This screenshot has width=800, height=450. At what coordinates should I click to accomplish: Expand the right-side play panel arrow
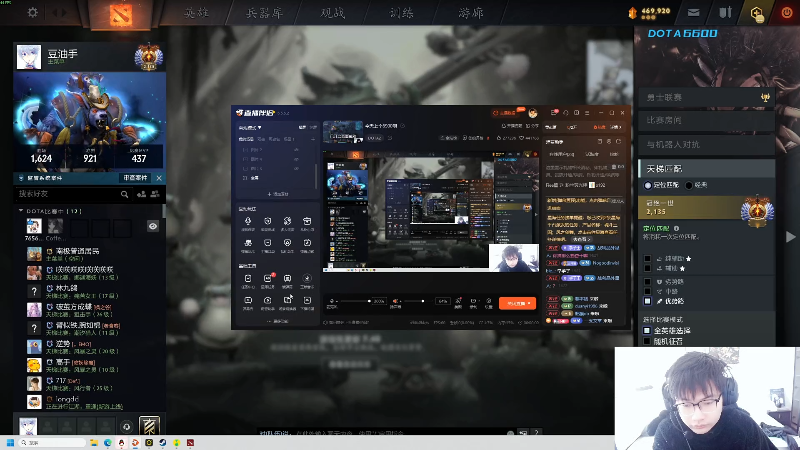(x=790, y=236)
